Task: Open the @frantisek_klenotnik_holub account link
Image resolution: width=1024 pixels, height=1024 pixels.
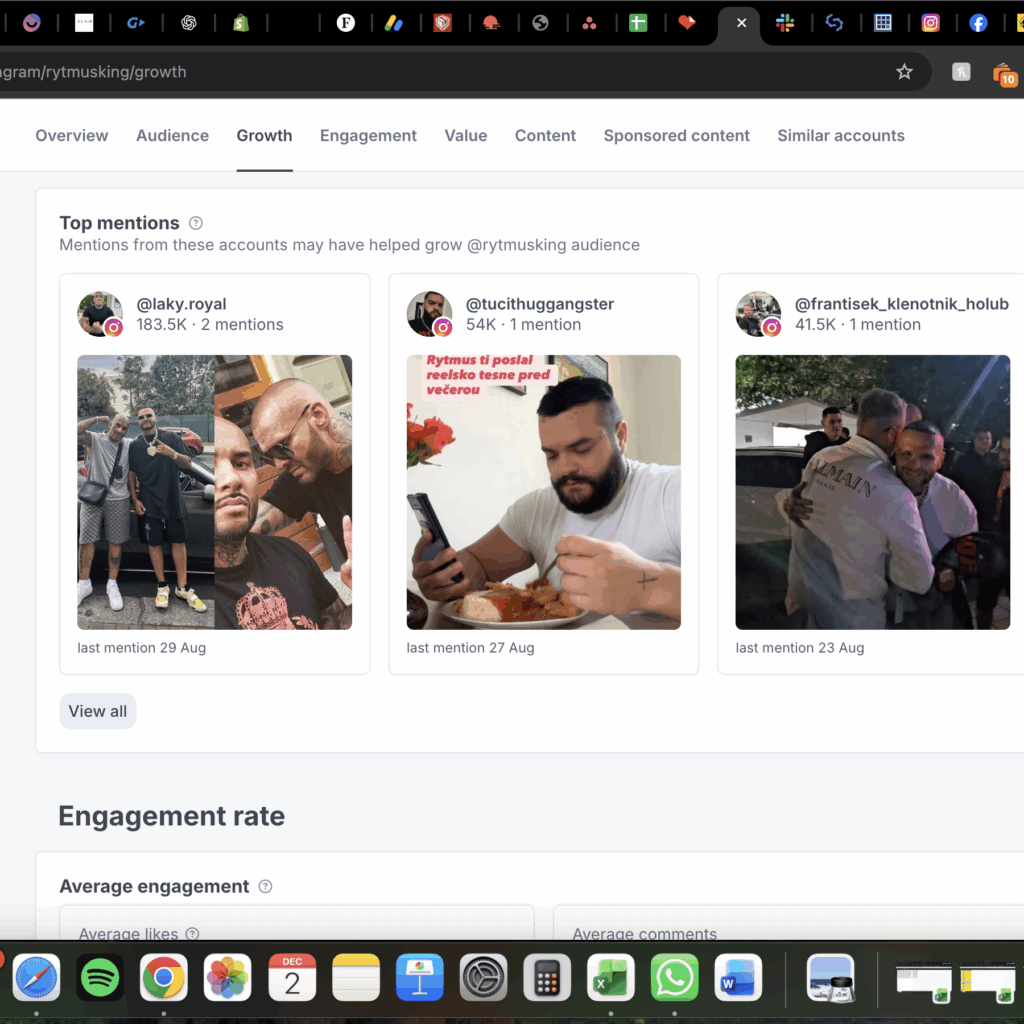Action: pos(901,304)
